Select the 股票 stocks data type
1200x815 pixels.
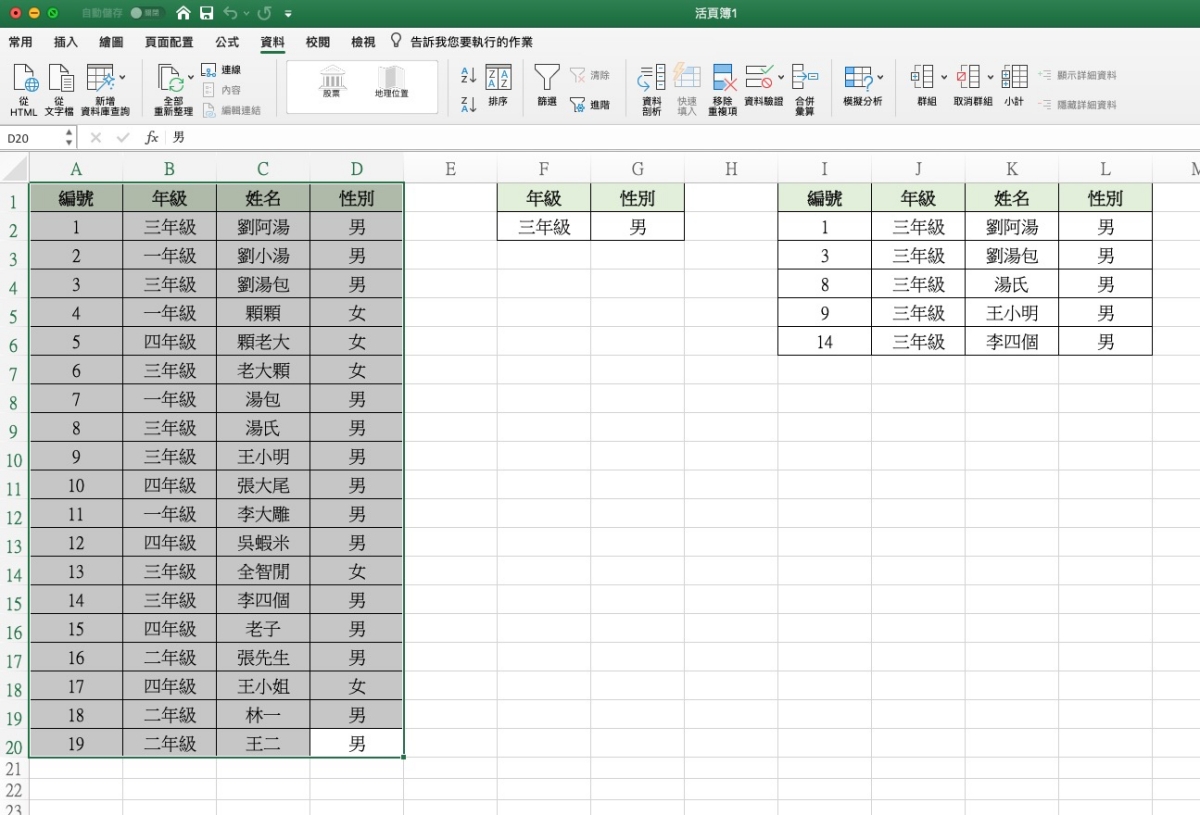click(332, 82)
